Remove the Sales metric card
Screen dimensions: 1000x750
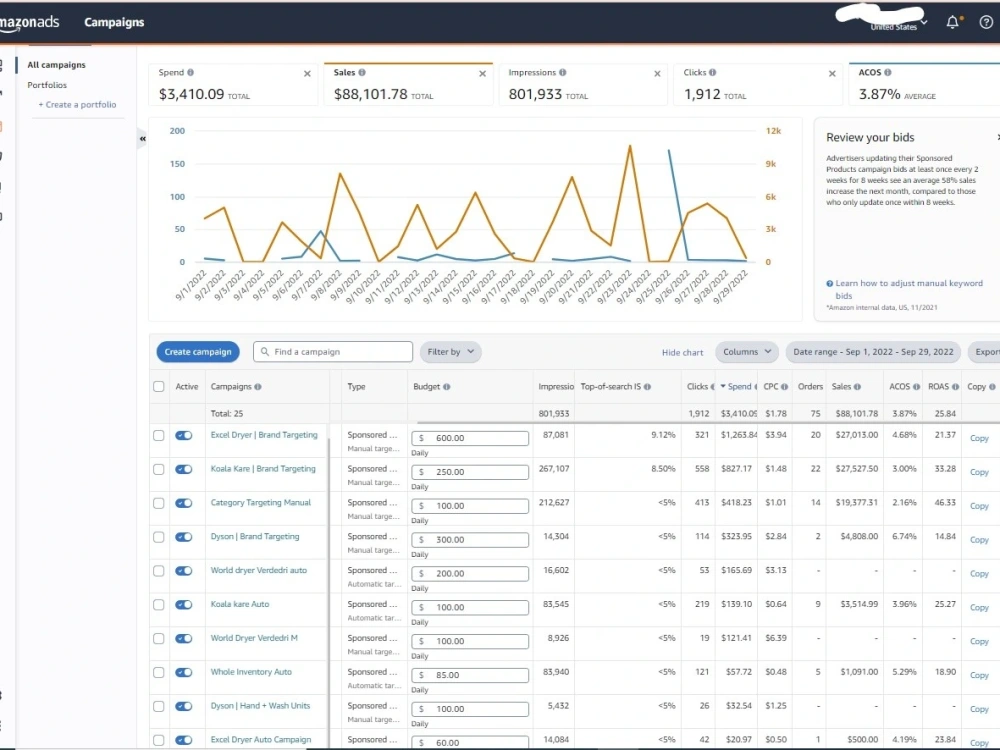coord(483,74)
